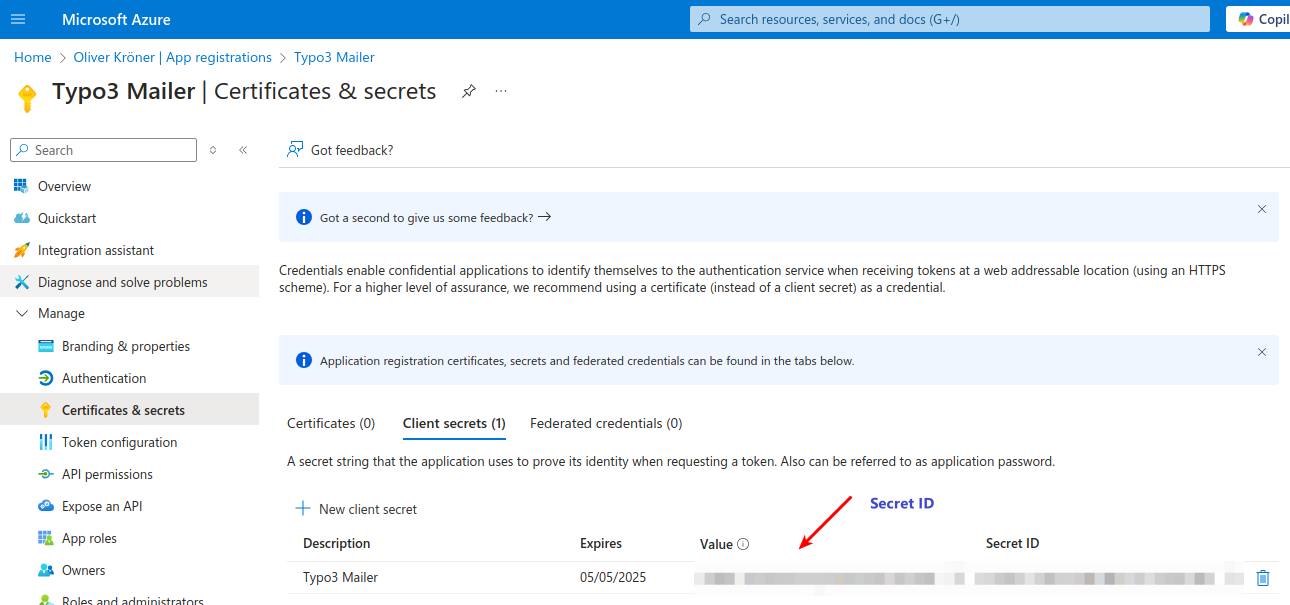The image size is (1290, 605).
Task: Click the info icon next to Value
Action: point(742,543)
